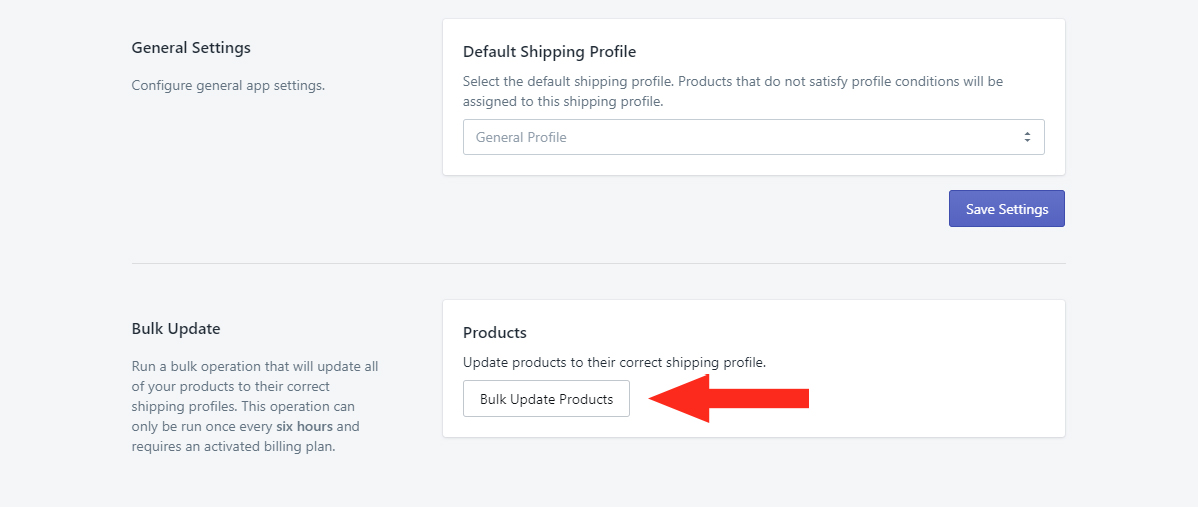Image resolution: width=1198 pixels, height=507 pixels.
Task: Click the Products card heading
Action: coord(494,332)
